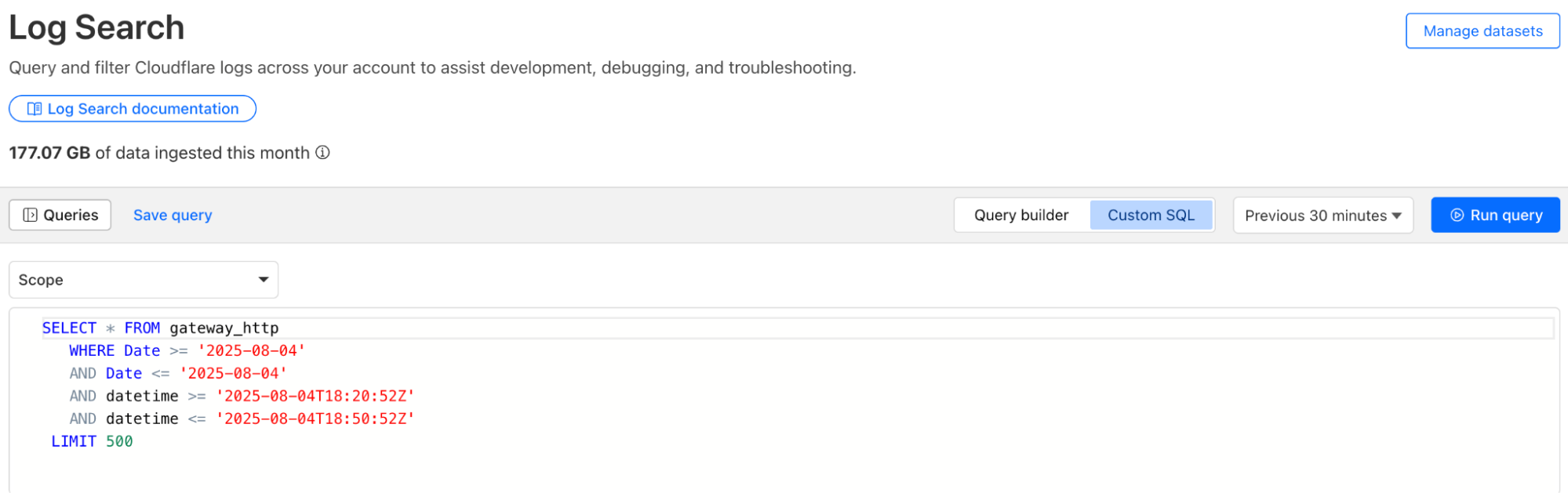Click the book icon for Log Search documentation
Viewport: 1568px width, 493px height.
[35, 109]
